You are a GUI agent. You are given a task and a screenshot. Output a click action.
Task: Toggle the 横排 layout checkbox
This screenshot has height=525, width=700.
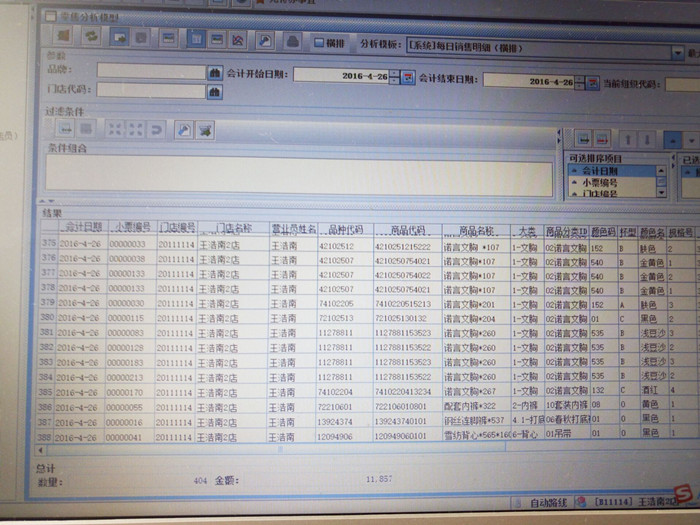(x=319, y=43)
